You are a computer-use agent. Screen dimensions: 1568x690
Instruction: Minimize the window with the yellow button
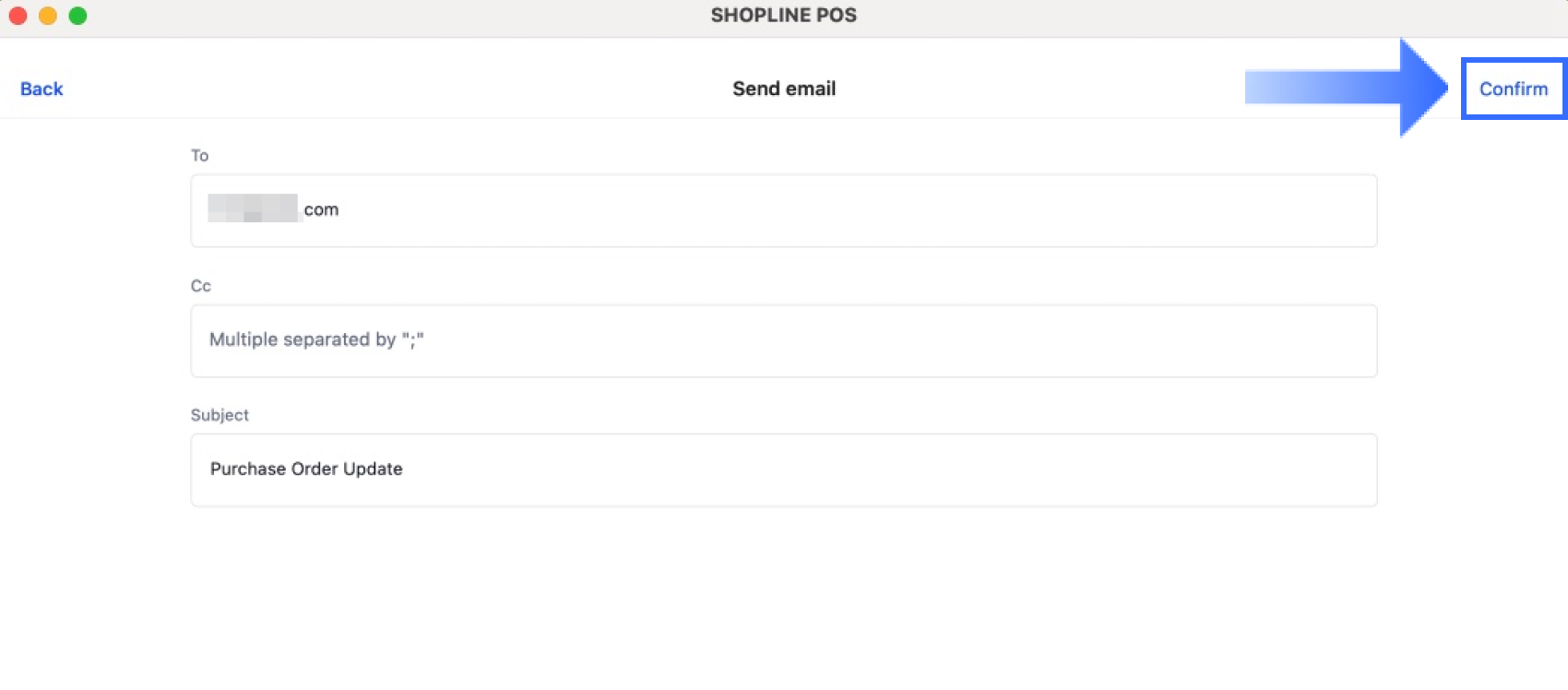click(x=48, y=16)
